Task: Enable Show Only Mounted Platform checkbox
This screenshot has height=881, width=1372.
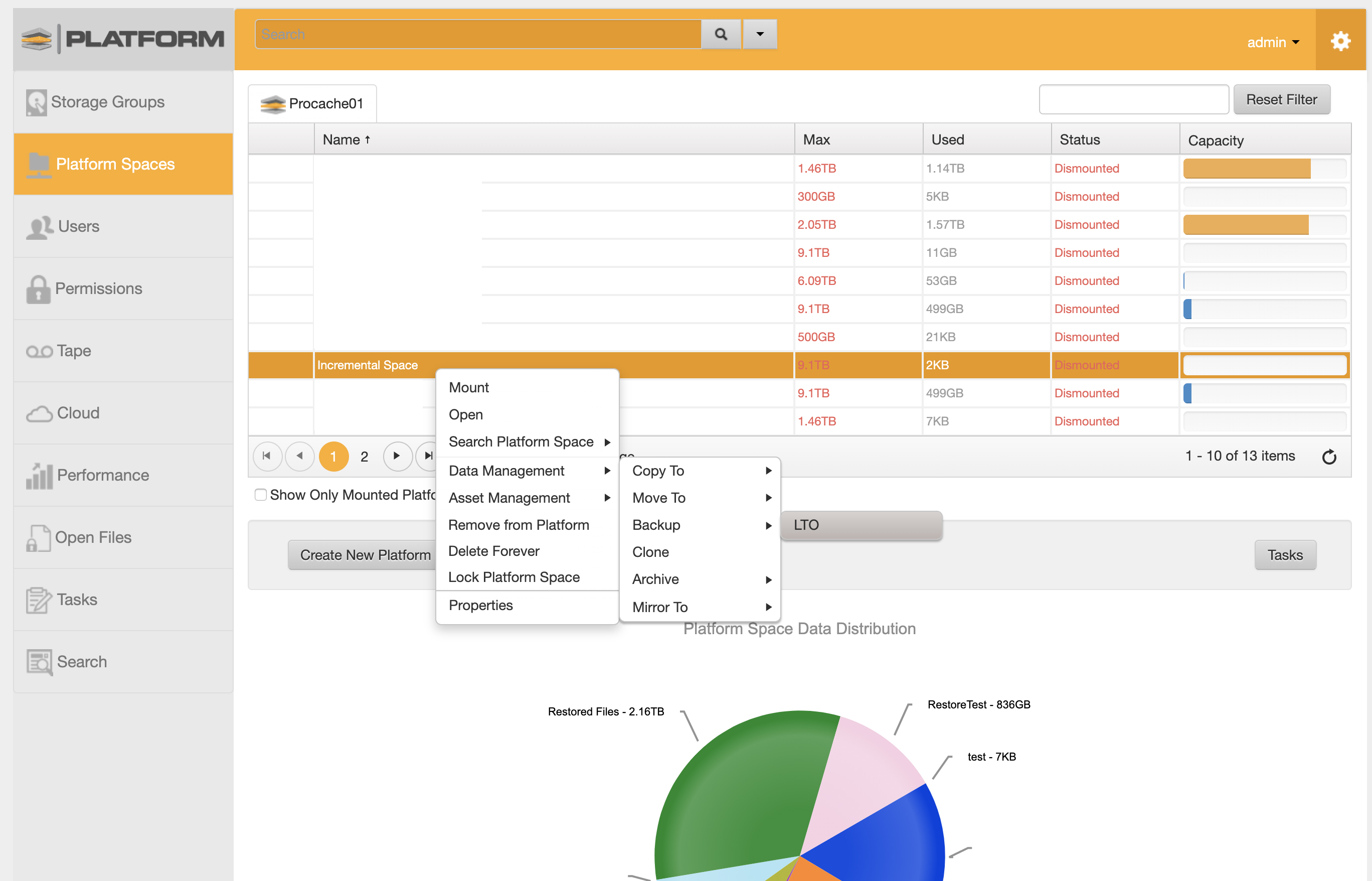Action: click(x=261, y=495)
